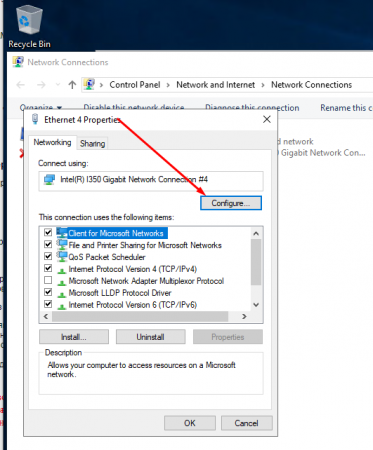Click the Install button
The image size is (373, 450).
[x=74, y=337]
